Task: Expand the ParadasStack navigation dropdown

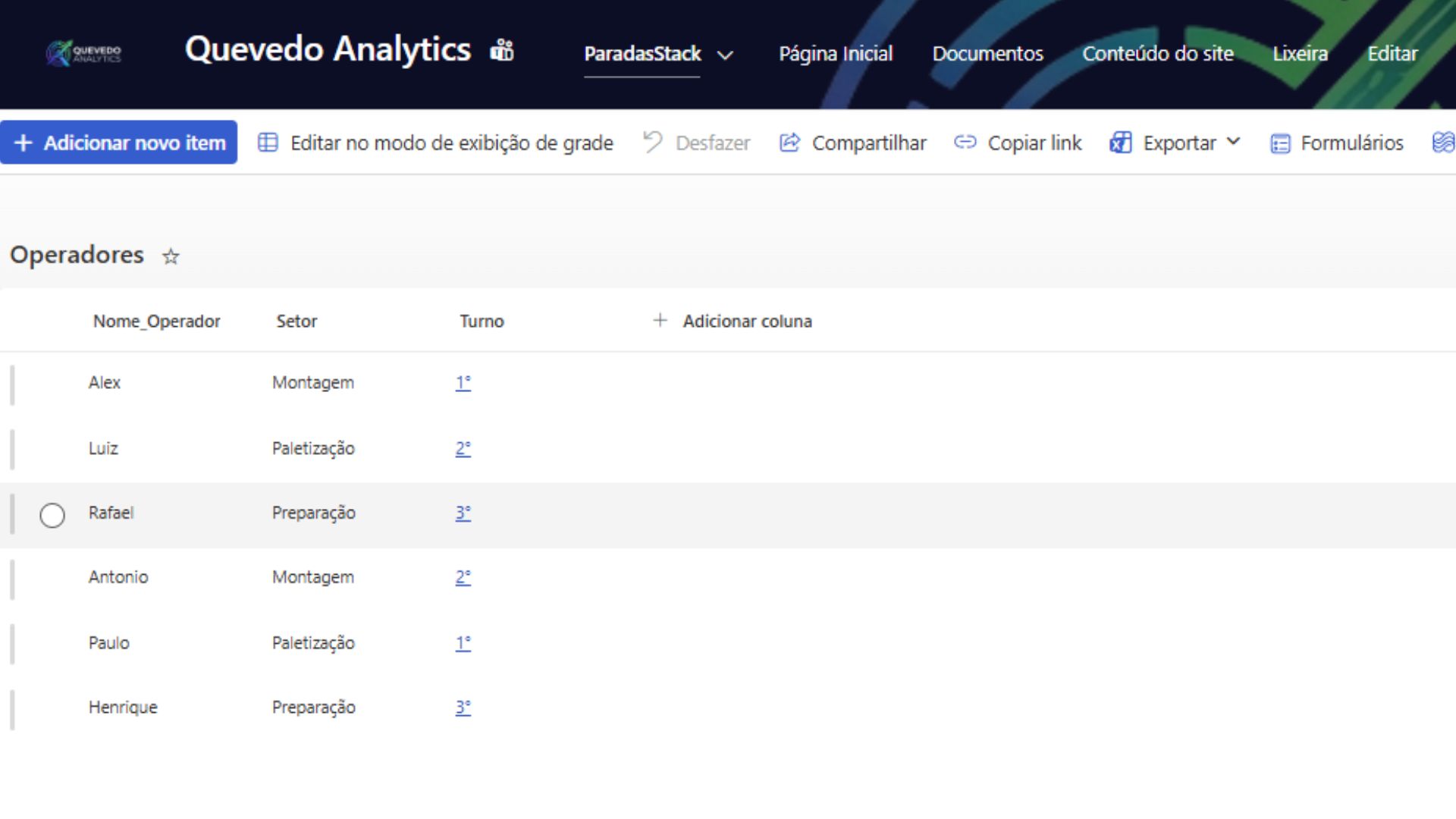Action: 725,55
